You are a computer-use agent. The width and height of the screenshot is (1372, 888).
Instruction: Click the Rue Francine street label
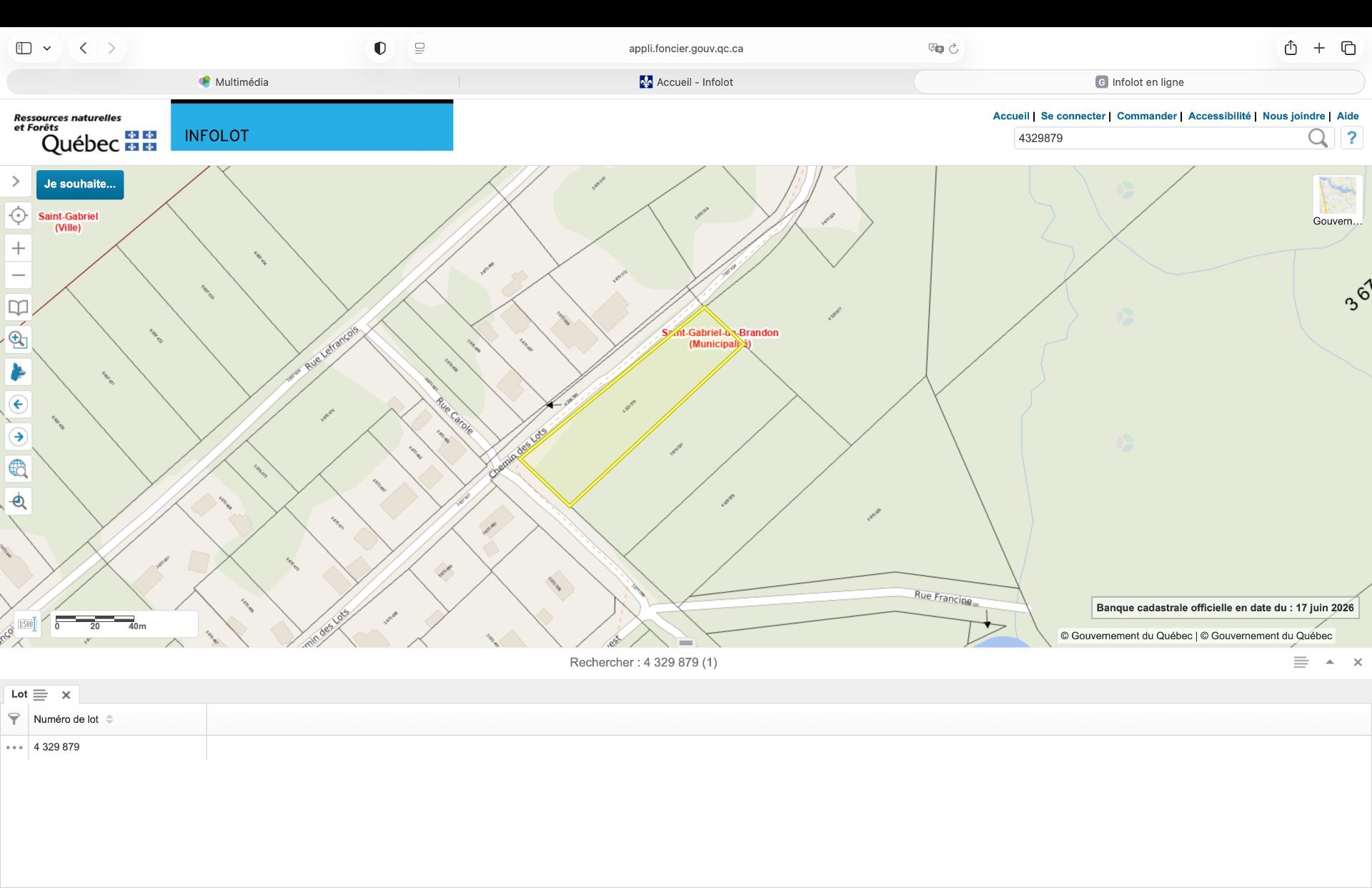(943, 597)
